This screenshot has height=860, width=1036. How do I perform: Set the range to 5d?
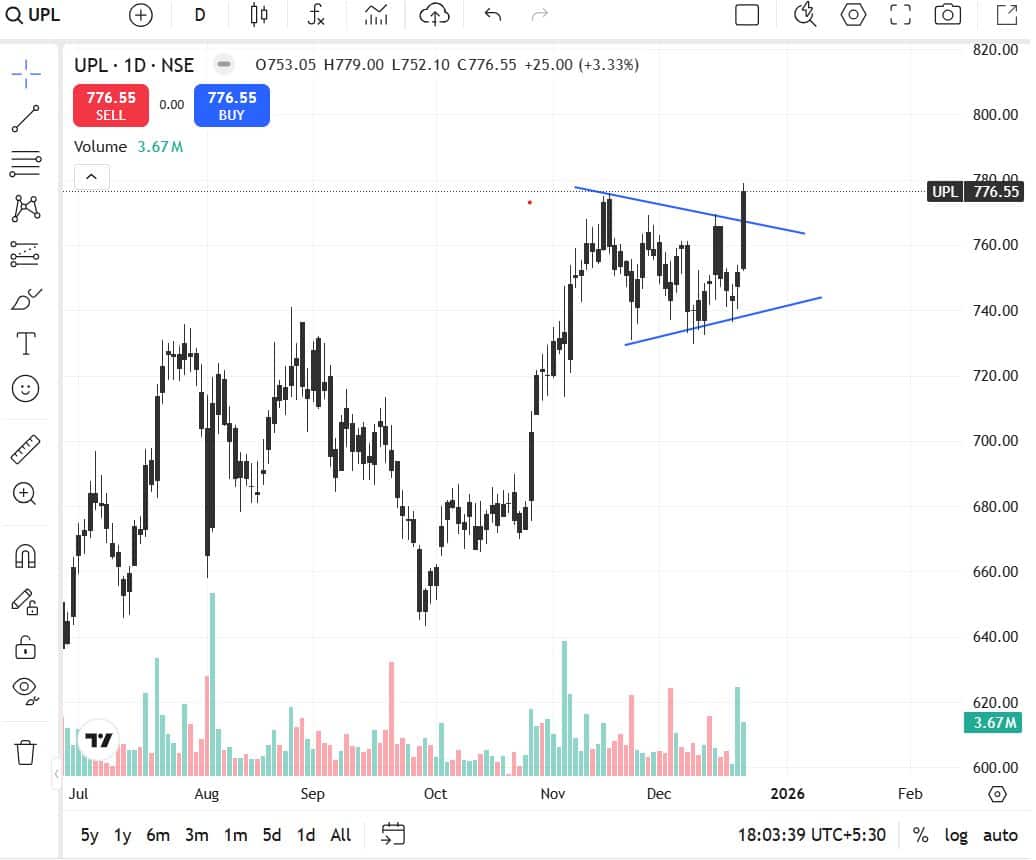[x=272, y=836]
